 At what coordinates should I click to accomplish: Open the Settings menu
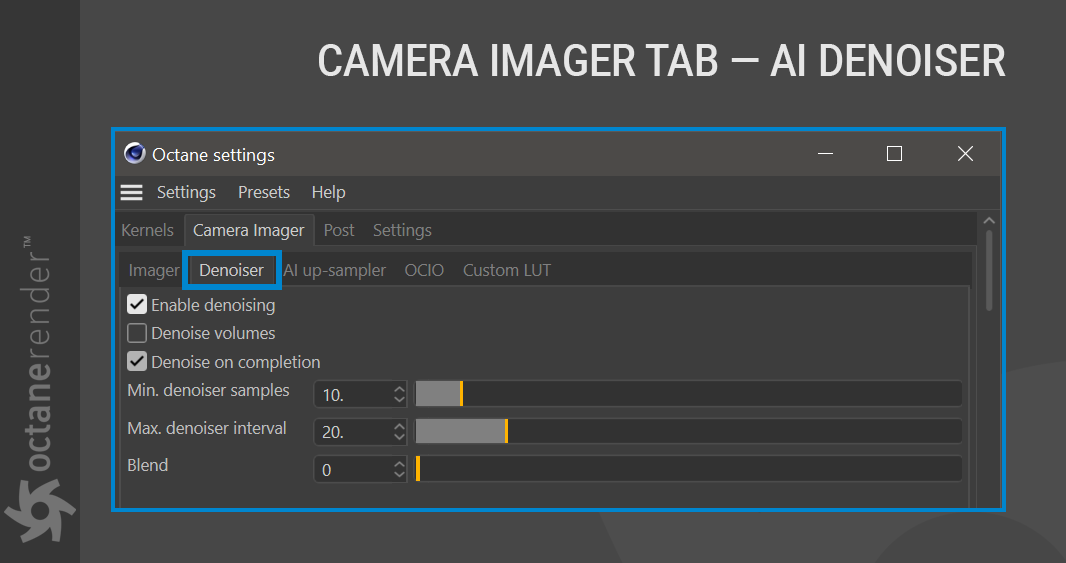click(x=186, y=192)
